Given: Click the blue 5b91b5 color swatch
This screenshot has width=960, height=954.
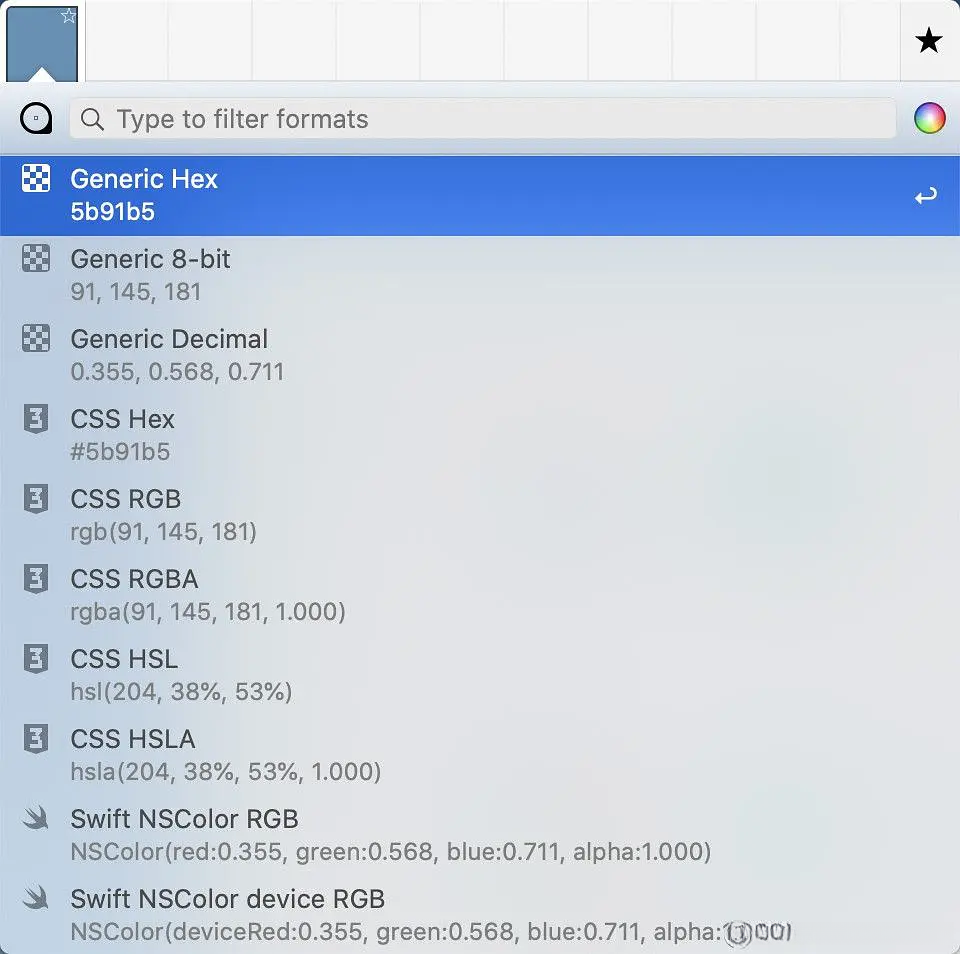Looking at the screenshot, I should click(42, 43).
